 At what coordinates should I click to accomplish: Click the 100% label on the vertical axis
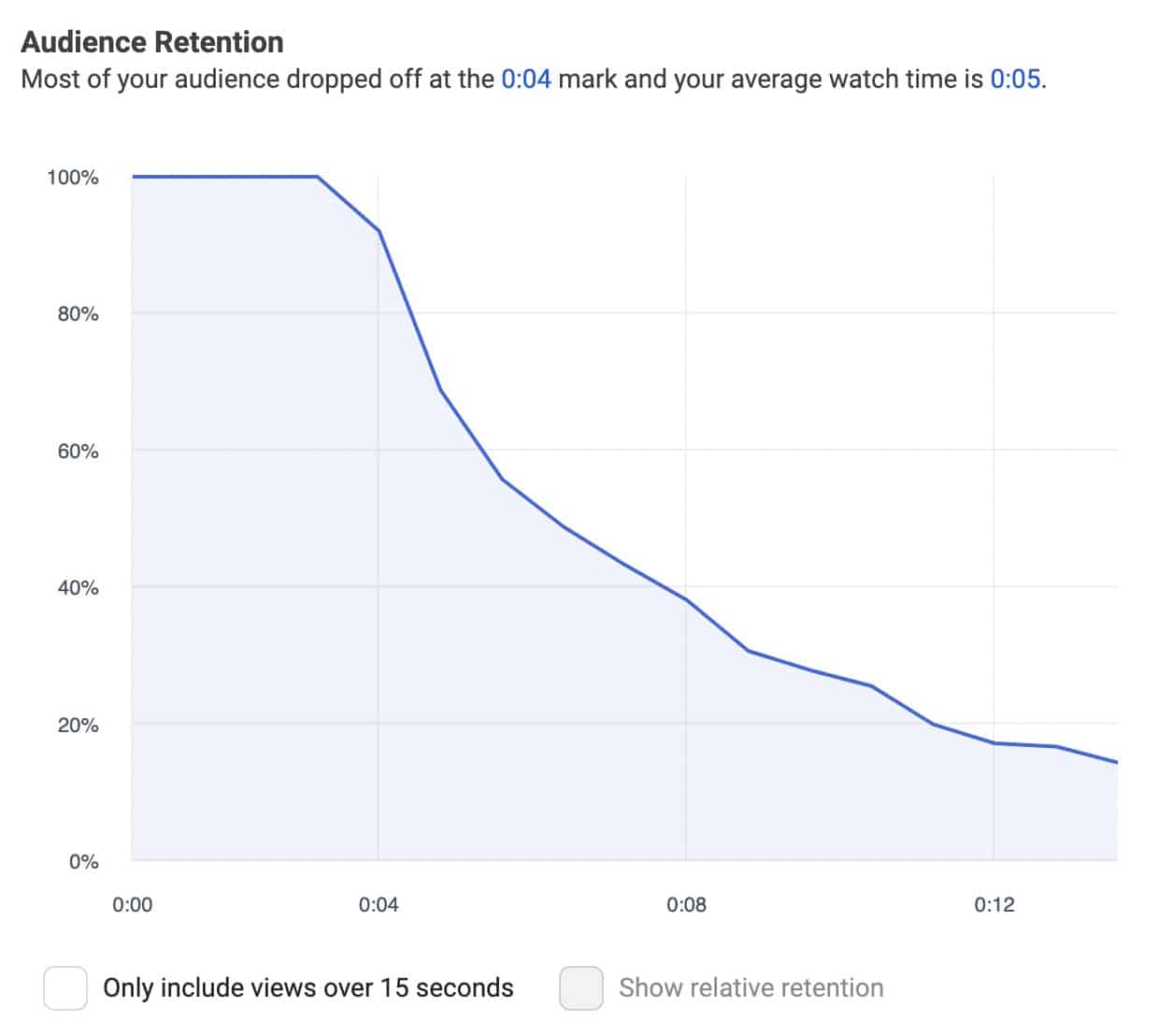coord(73,178)
